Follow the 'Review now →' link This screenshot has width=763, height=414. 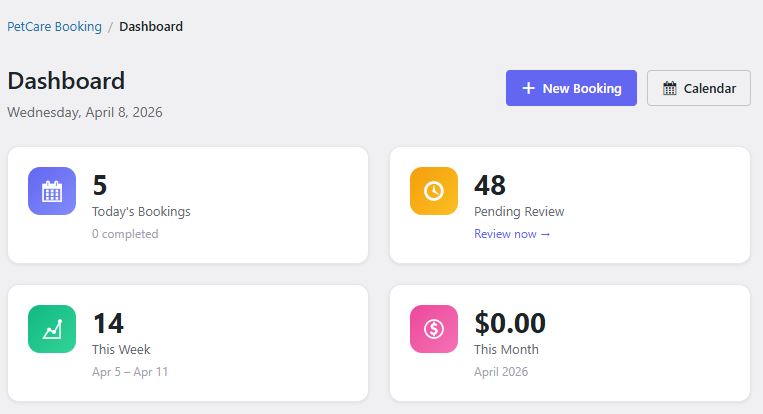click(512, 234)
